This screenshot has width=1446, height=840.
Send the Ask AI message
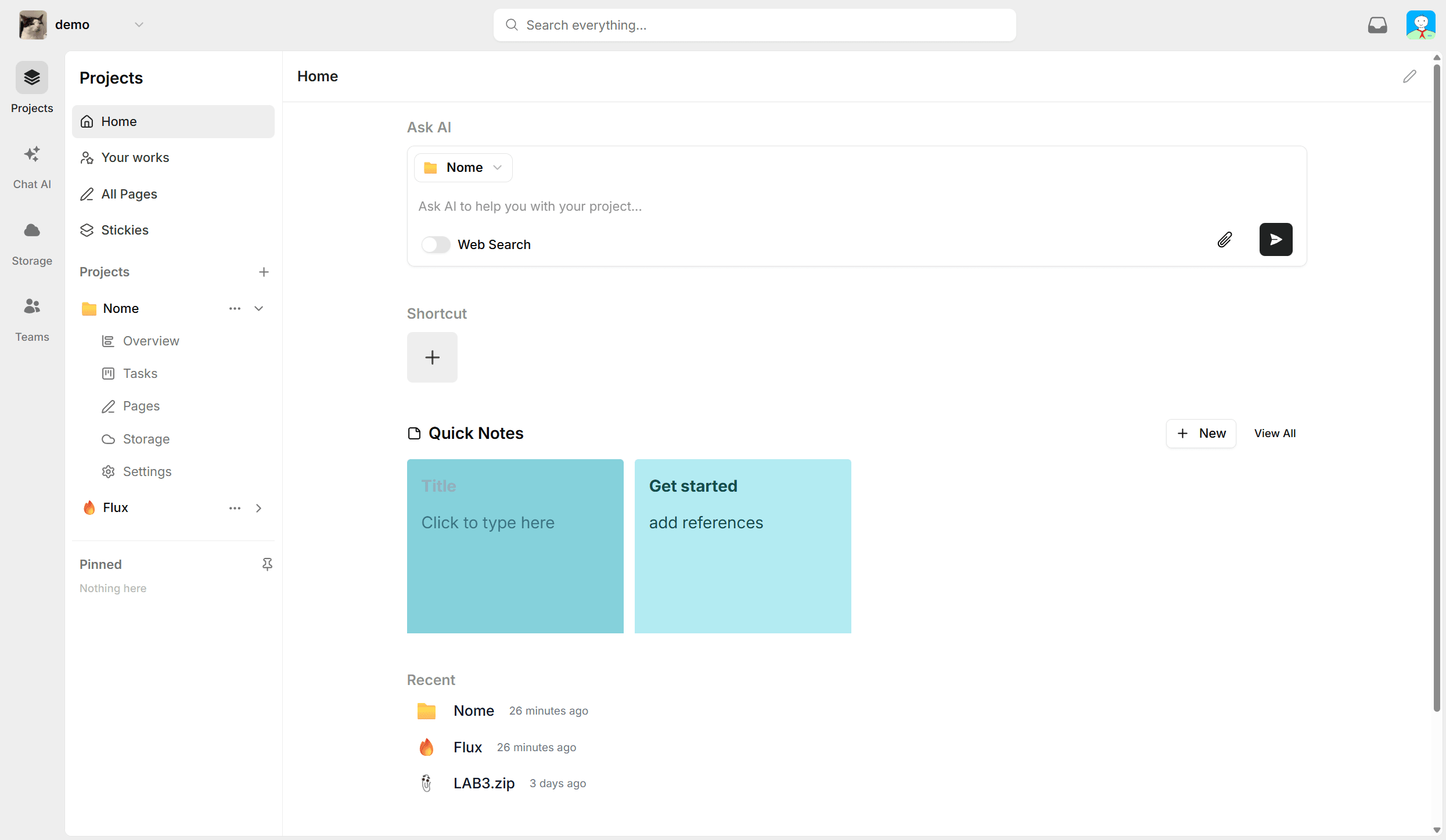1276,239
